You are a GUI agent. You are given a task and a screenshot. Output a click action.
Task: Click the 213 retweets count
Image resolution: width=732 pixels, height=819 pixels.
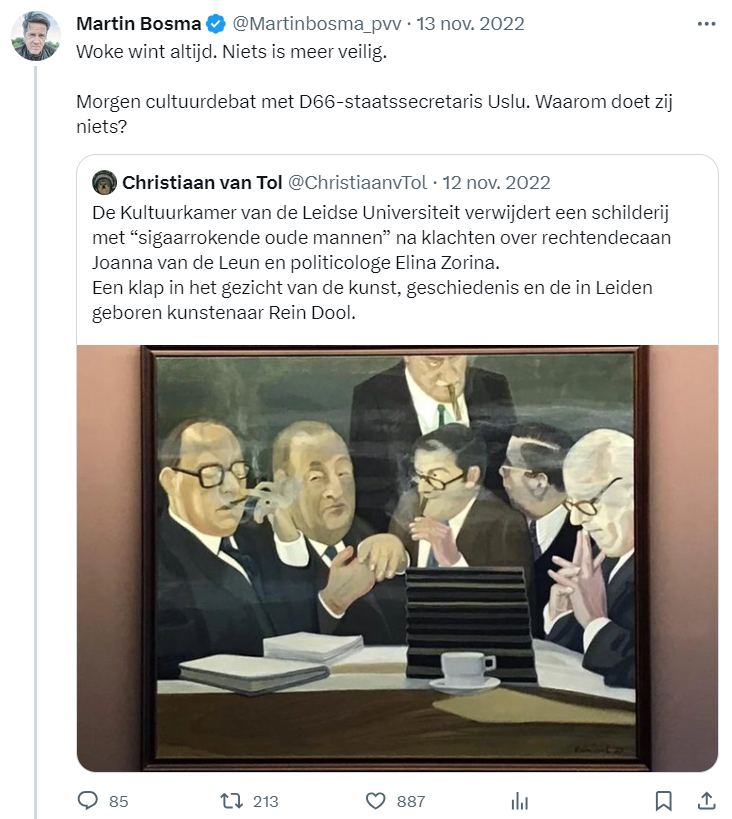pos(265,801)
